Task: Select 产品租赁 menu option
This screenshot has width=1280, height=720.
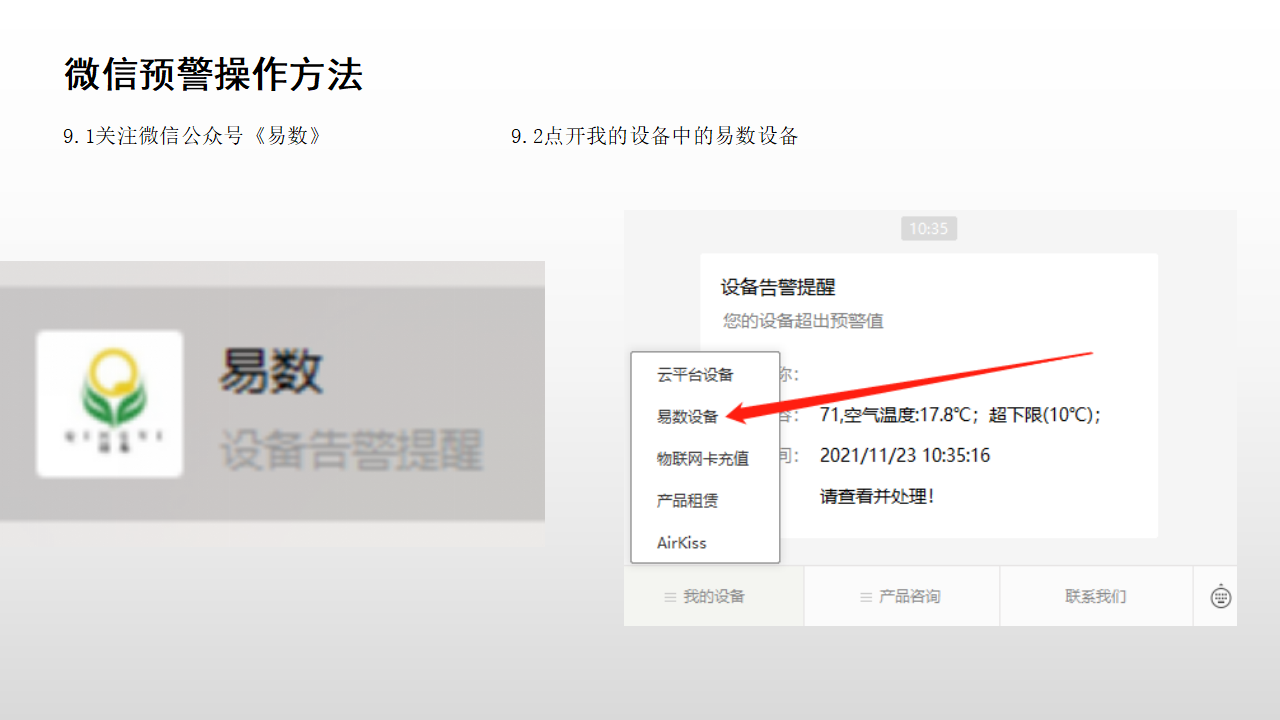Action: pyautogui.click(x=687, y=501)
